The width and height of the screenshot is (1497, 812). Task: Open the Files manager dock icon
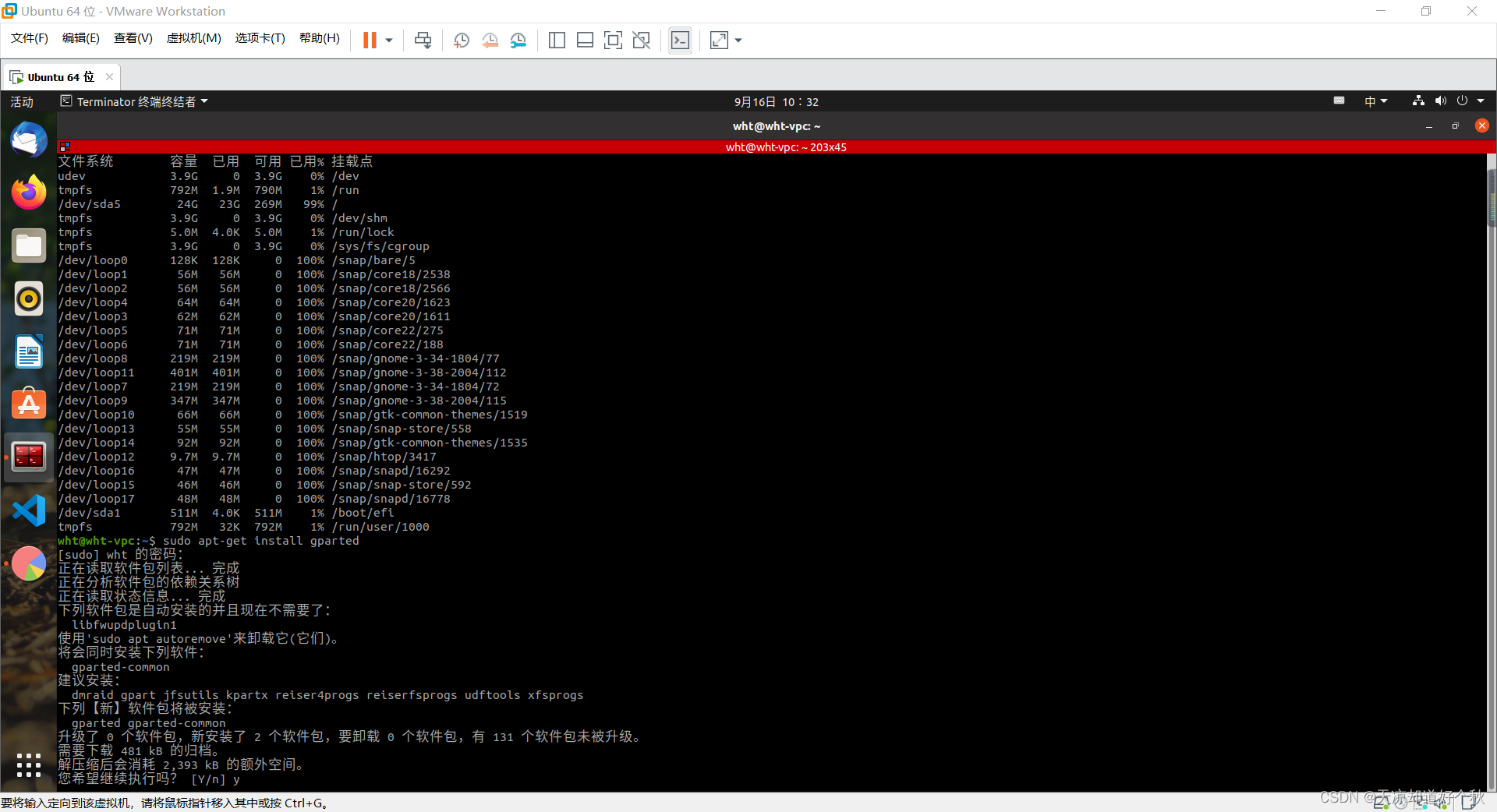[x=29, y=245]
